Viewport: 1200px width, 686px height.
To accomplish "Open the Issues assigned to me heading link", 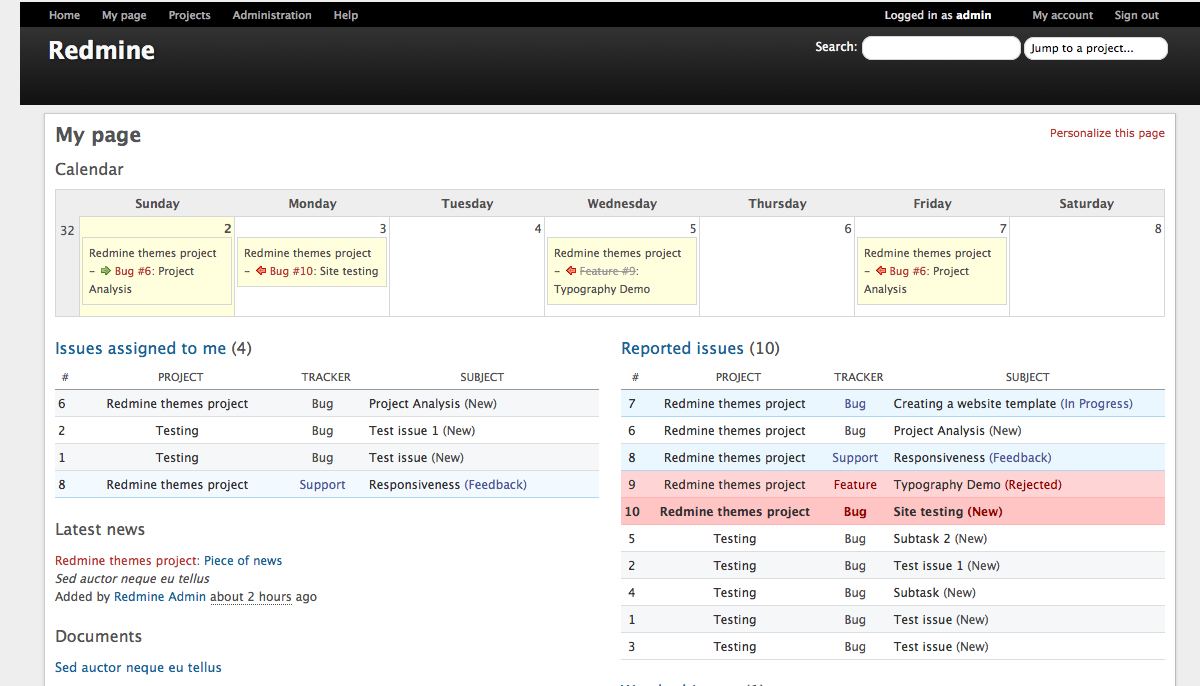I will click(141, 348).
